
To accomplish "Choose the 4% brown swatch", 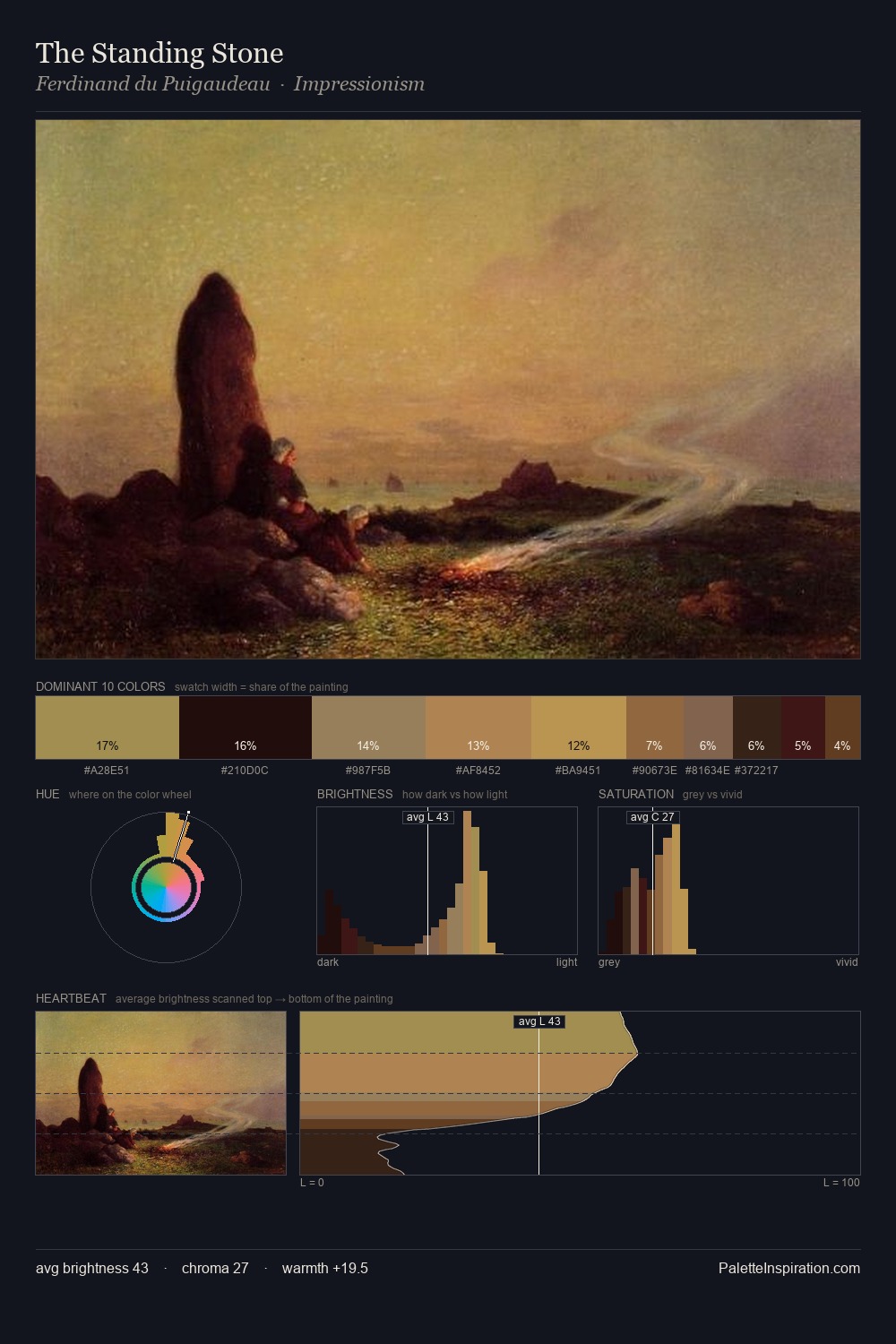I will [842, 728].
